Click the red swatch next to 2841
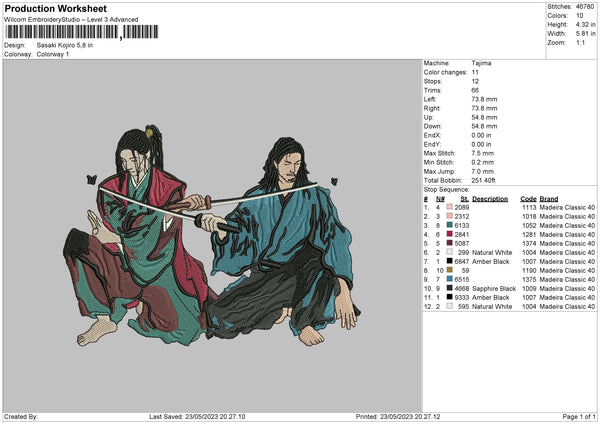Image resolution: width=600 pixels, height=424 pixels. click(x=449, y=234)
